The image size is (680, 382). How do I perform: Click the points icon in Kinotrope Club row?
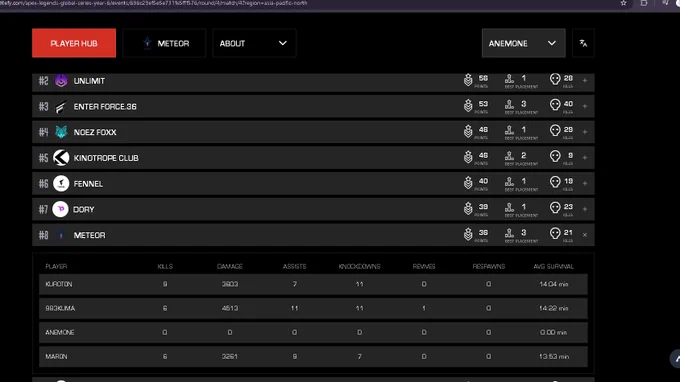coord(468,157)
